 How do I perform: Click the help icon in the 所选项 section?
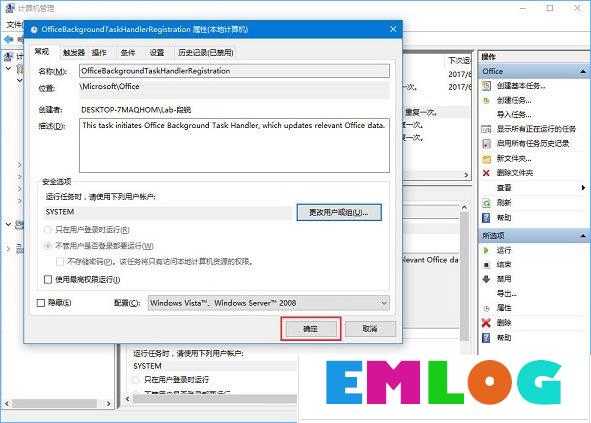click(x=487, y=337)
